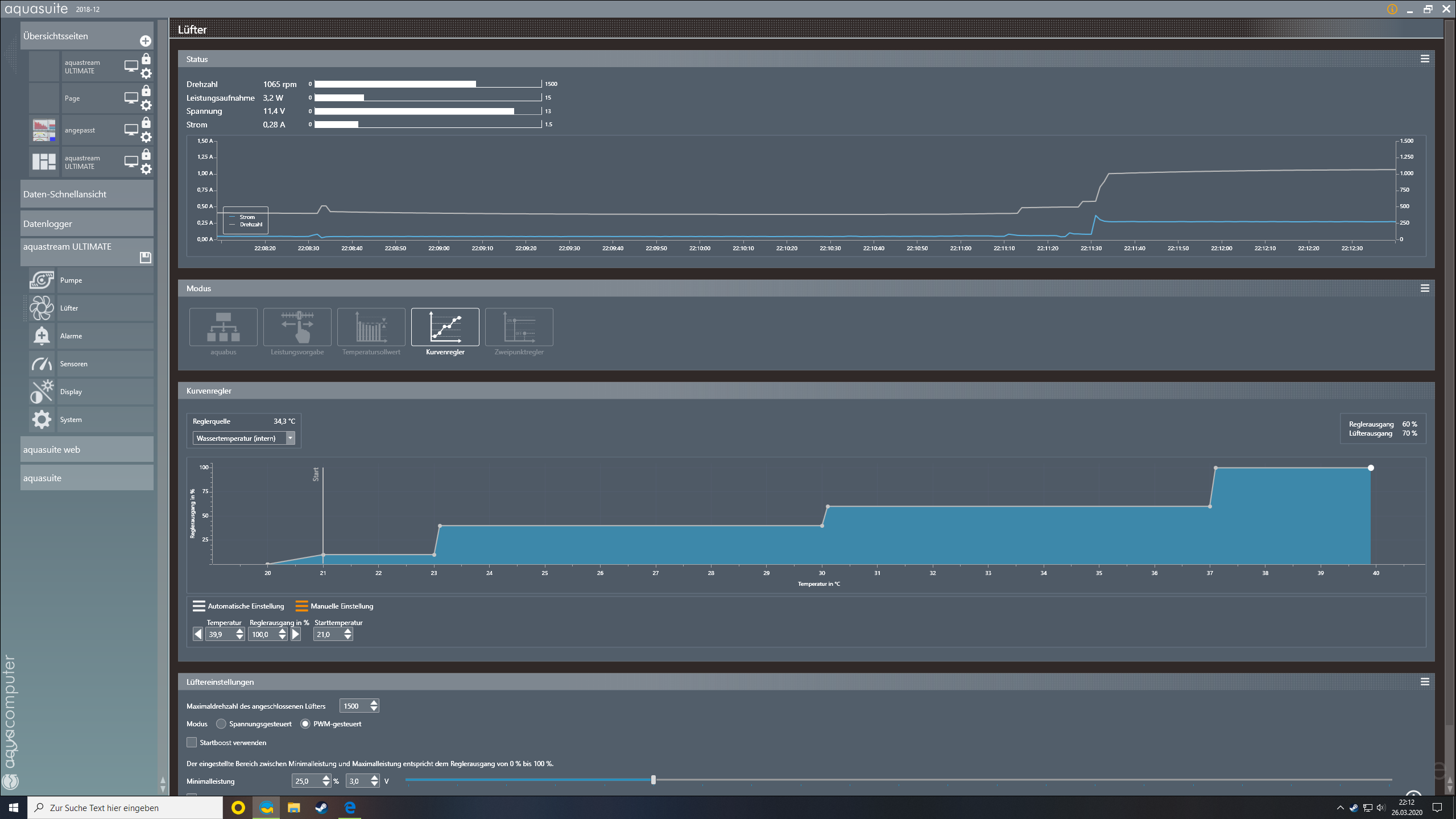Open the Lüftereinstellungen panel hamburger menu
This screenshot has height=819, width=1456.
(x=1425, y=682)
